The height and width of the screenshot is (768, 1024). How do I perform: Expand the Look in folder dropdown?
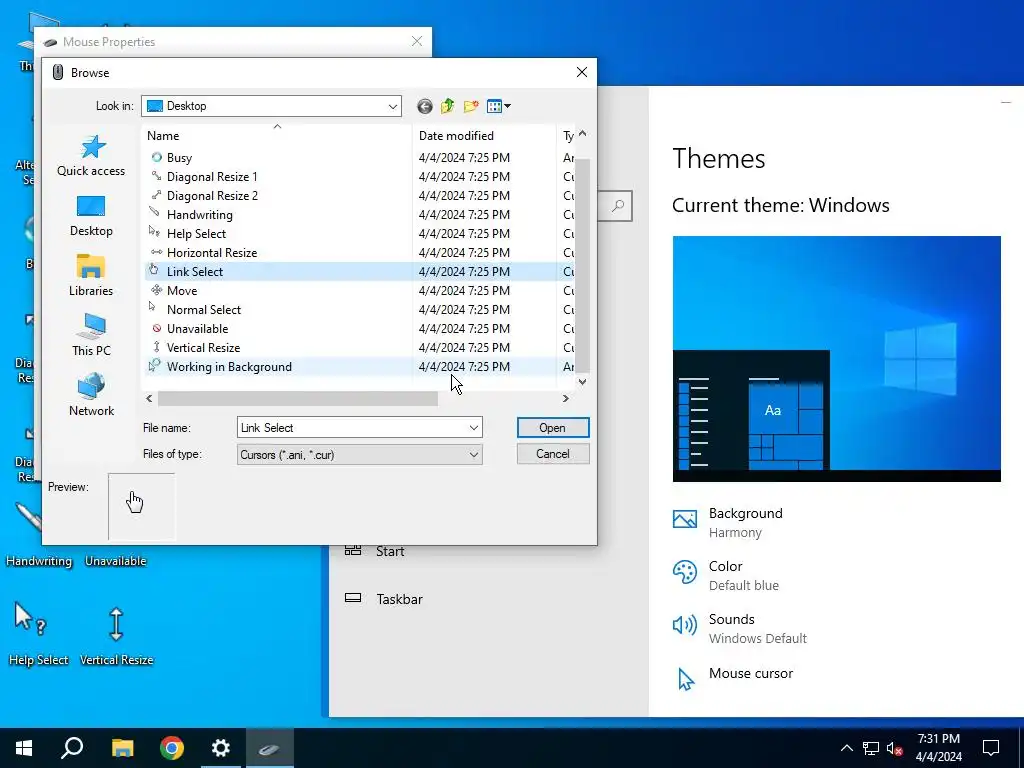pos(392,106)
